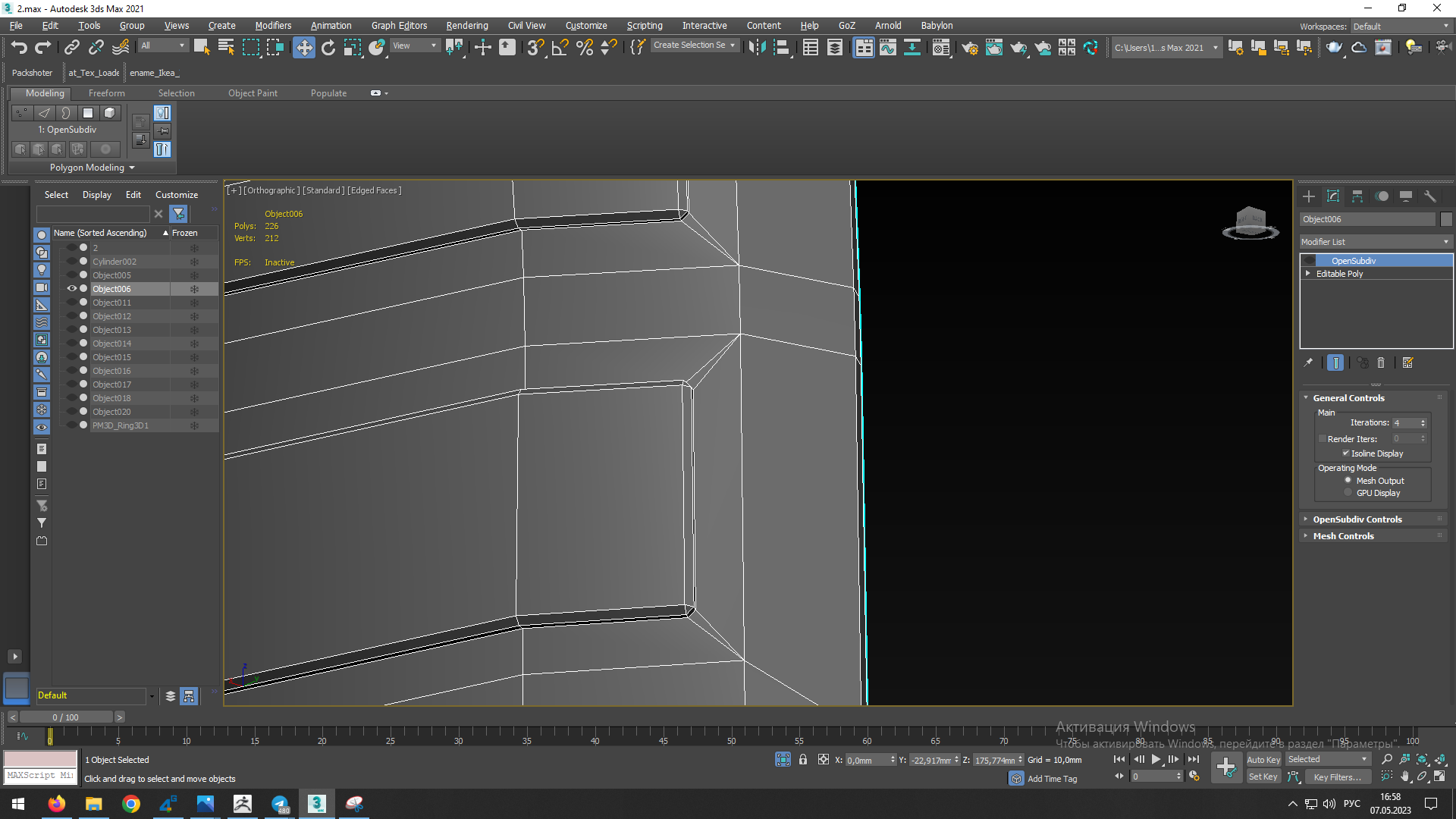Click the pink object color swatch
This screenshot has width=1456, height=819.
tap(40, 759)
